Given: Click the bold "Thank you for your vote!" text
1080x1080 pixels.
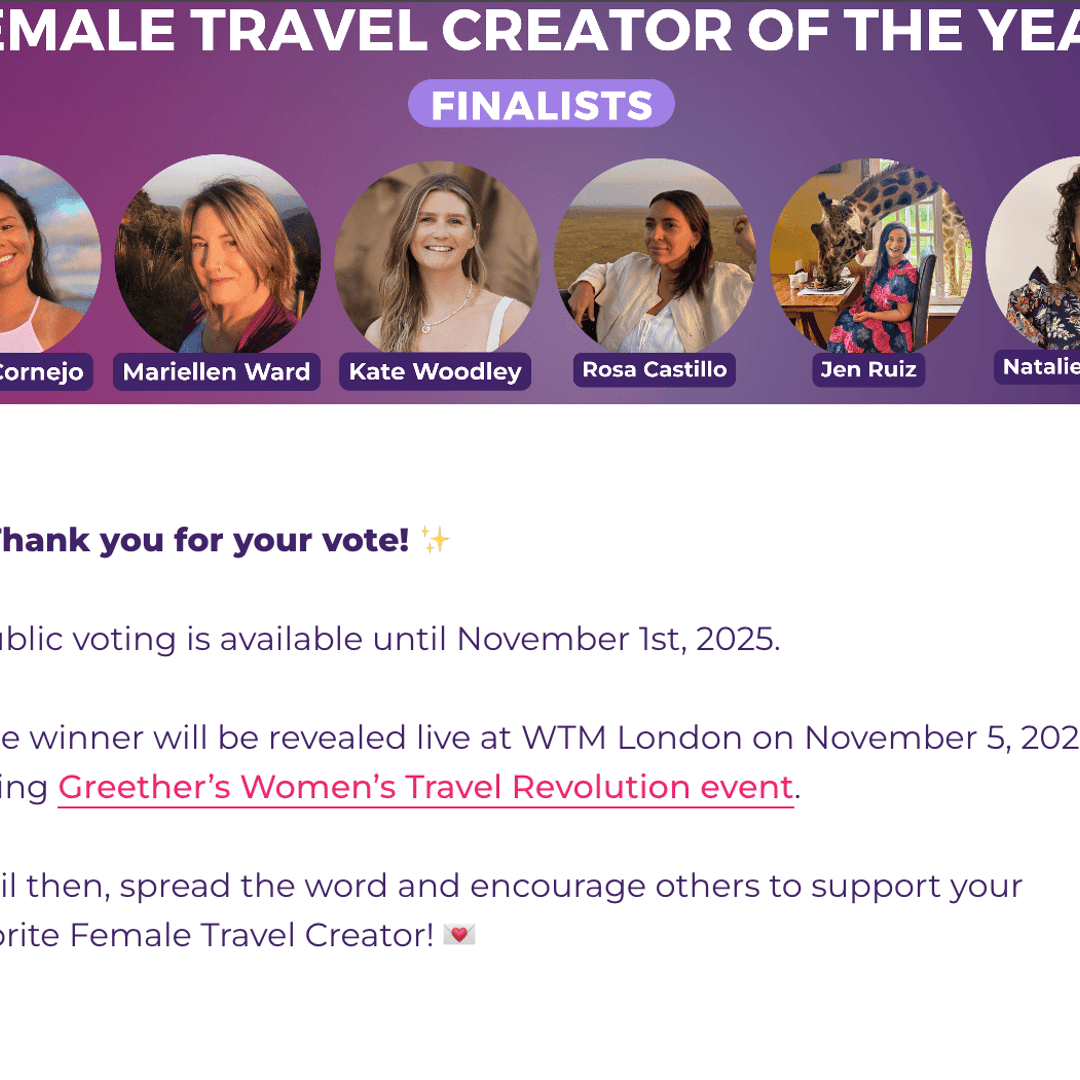Looking at the screenshot, I should tap(200, 541).
